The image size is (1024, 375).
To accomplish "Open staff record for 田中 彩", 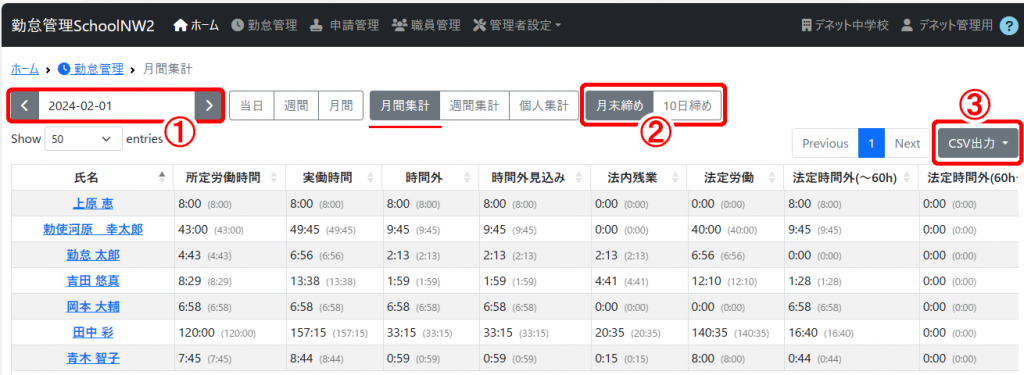I will point(93,333).
